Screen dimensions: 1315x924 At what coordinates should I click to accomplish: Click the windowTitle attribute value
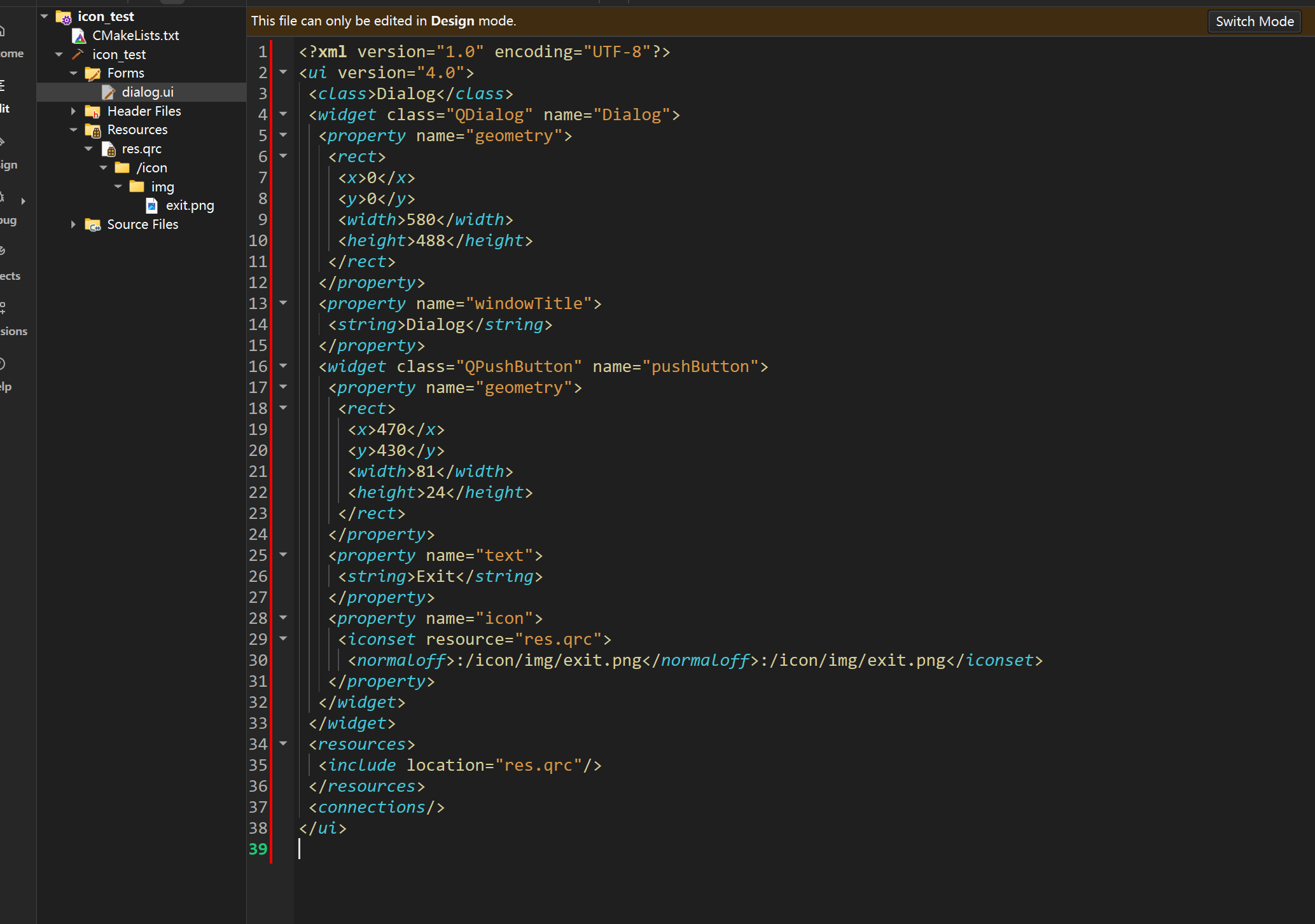[534, 303]
